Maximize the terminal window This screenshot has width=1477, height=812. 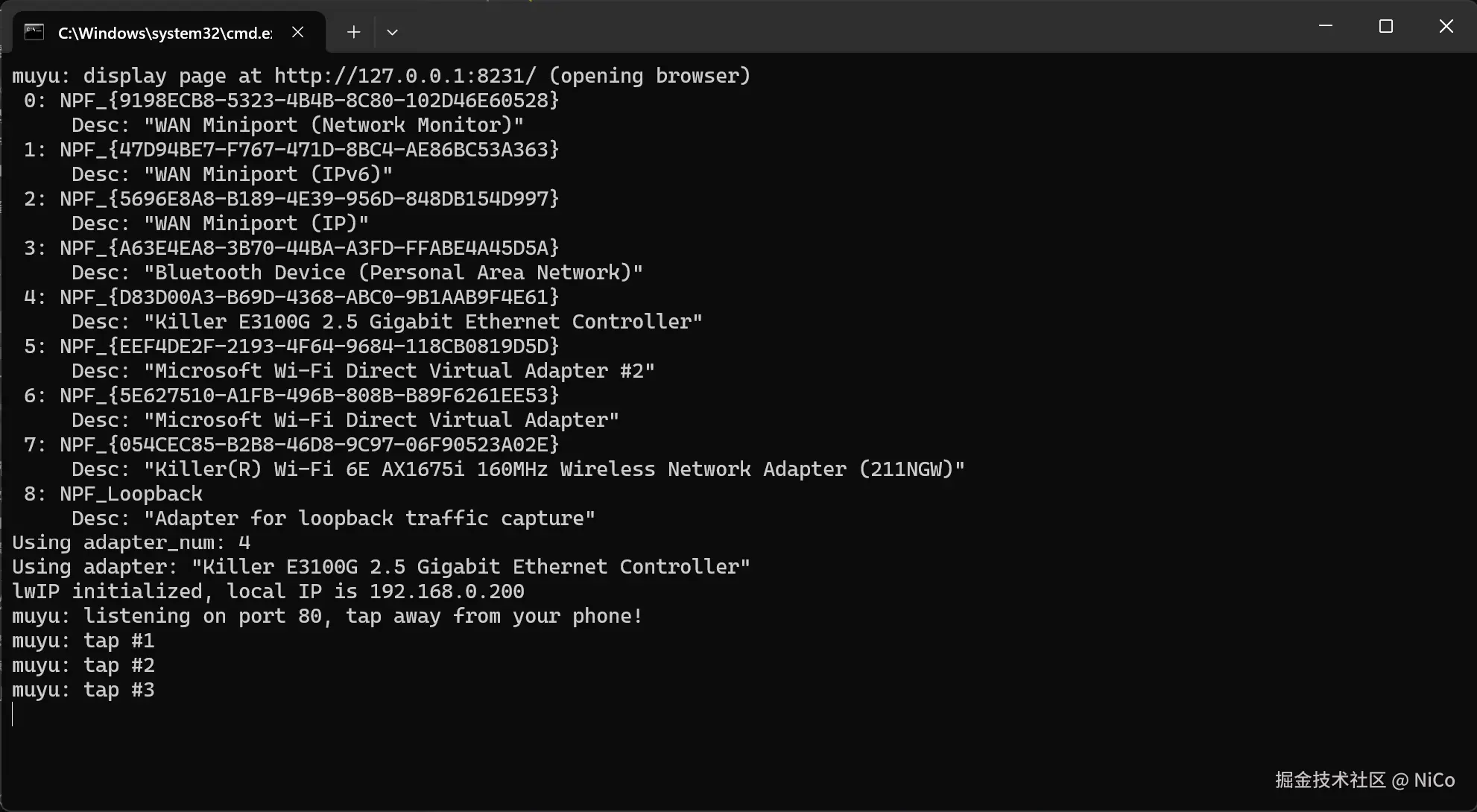click(1386, 26)
